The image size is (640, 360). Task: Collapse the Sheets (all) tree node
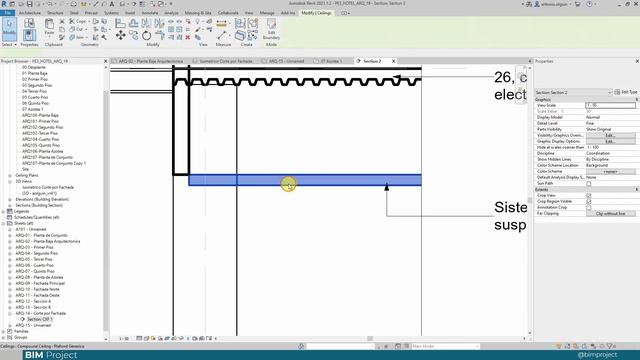click(x=4, y=224)
